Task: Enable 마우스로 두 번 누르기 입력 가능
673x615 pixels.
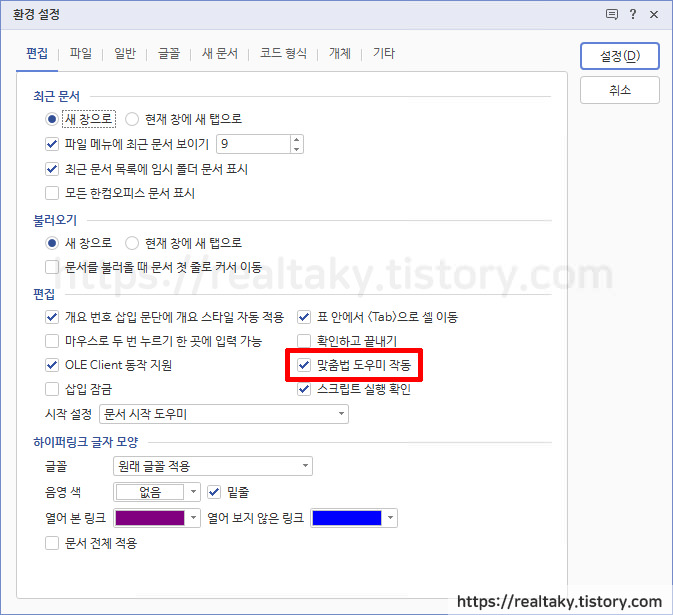Action: point(52,341)
